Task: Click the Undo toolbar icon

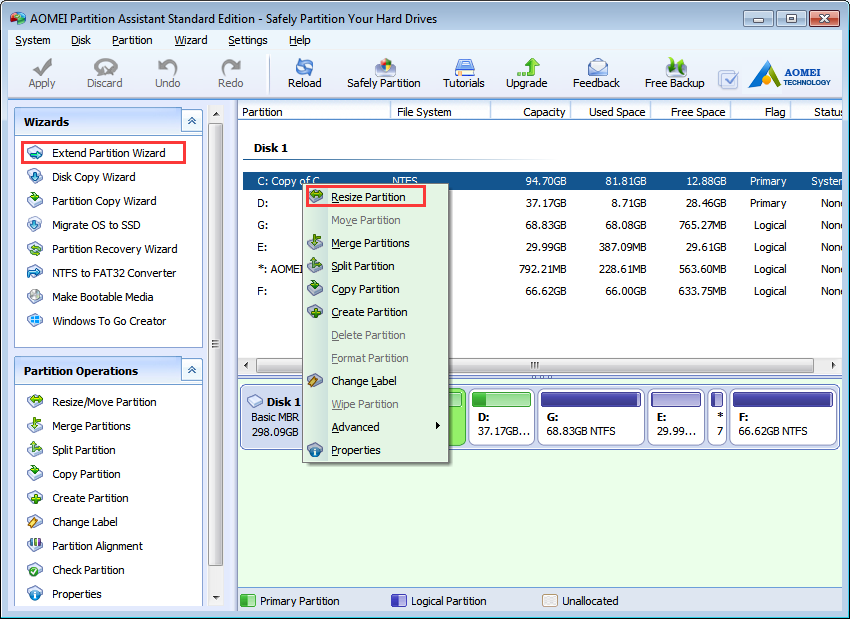Action: [x=168, y=73]
